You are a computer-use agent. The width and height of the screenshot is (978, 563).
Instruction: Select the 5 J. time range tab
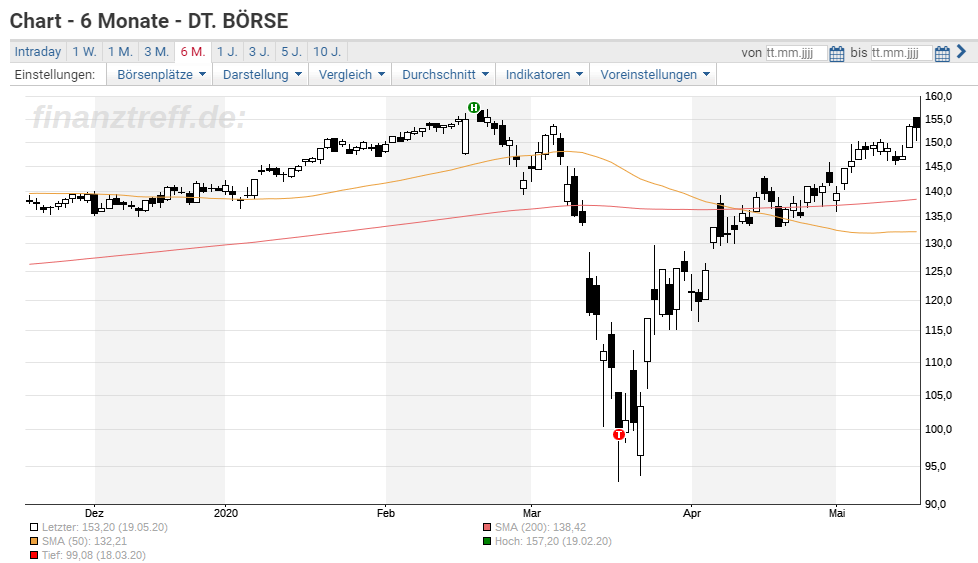pyautogui.click(x=291, y=52)
